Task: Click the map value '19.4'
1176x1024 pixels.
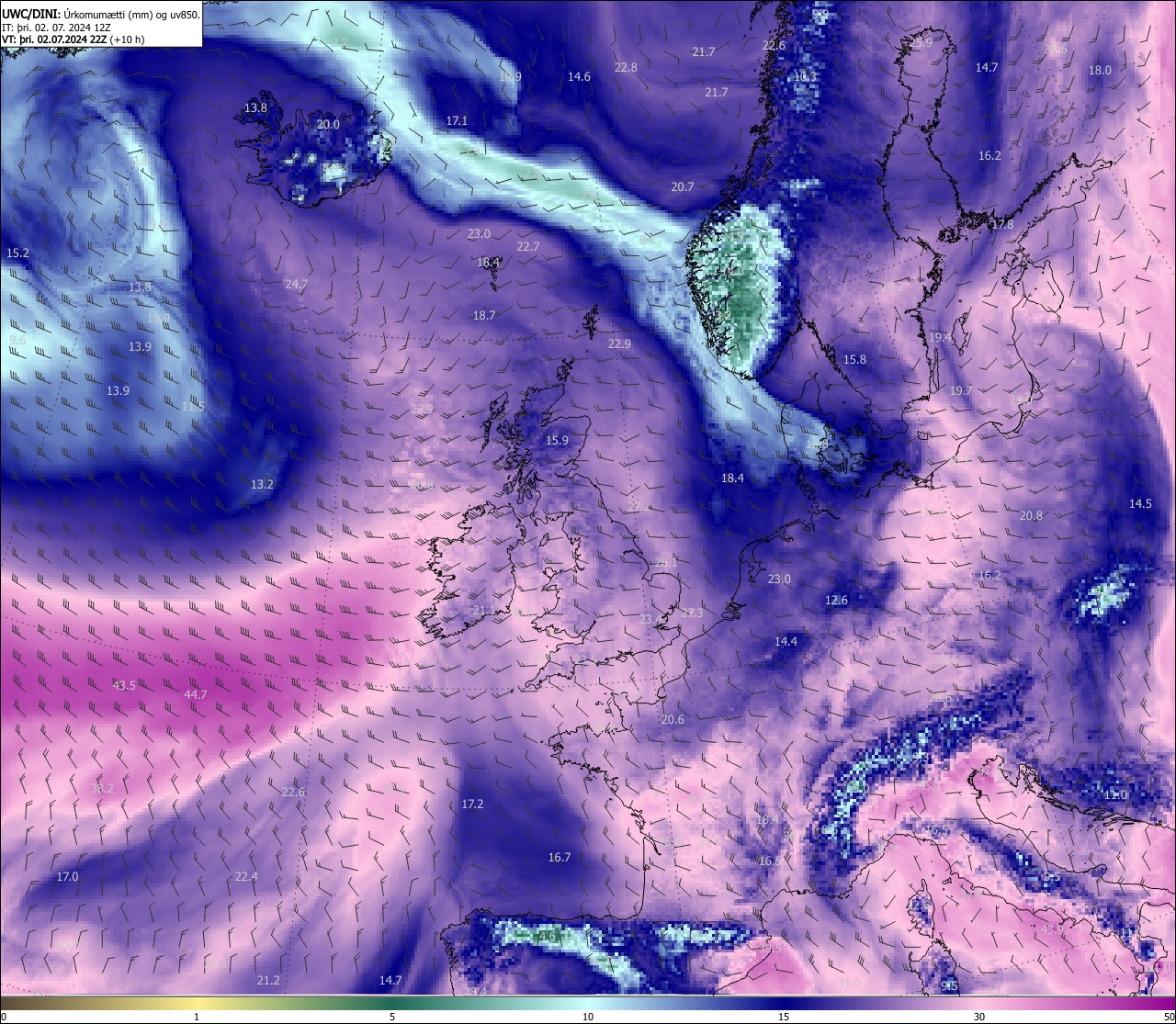Action: [940, 338]
